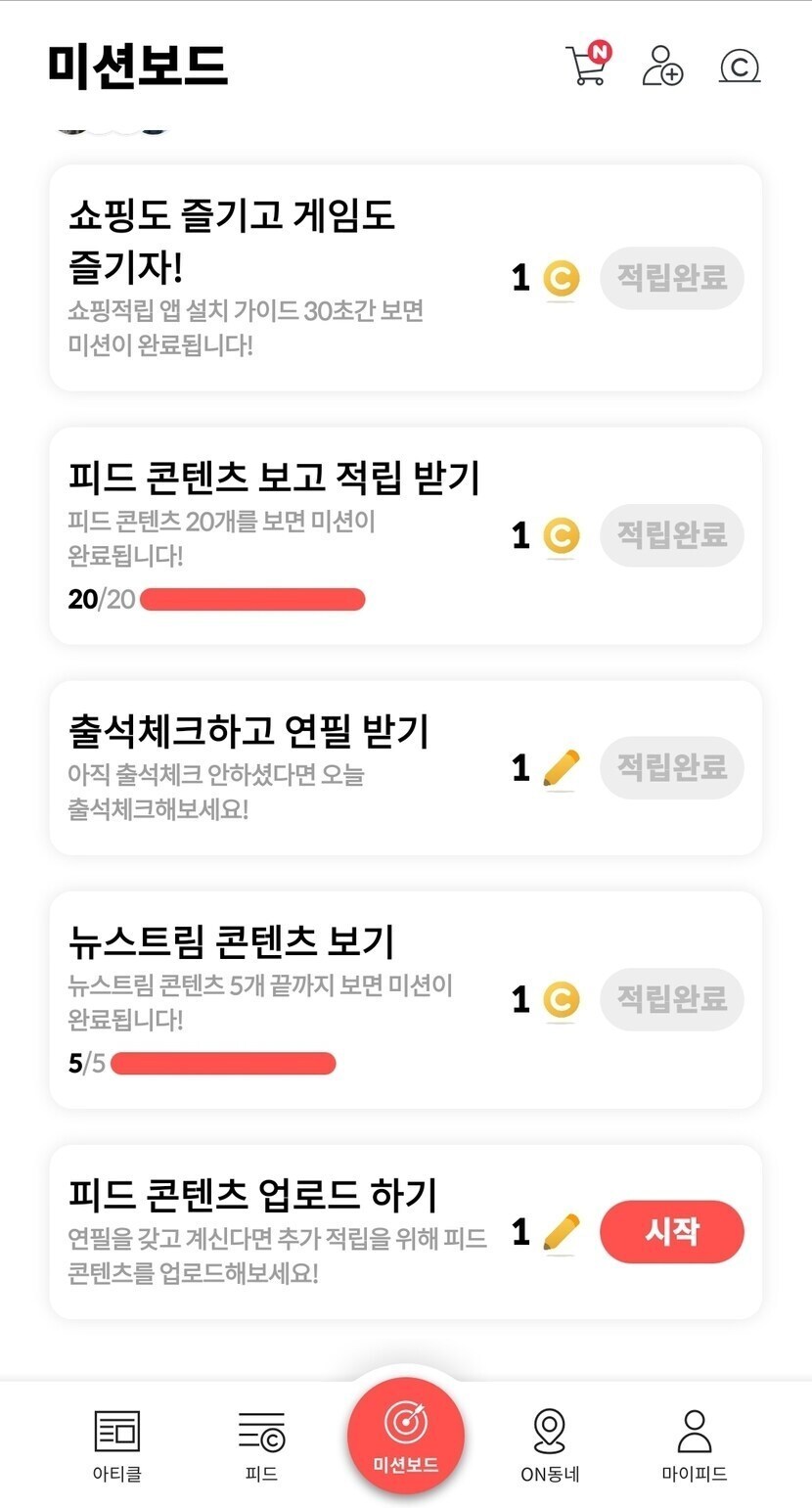
Task: Click the 20/20 feed progress bar
Action: coord(252,600)
